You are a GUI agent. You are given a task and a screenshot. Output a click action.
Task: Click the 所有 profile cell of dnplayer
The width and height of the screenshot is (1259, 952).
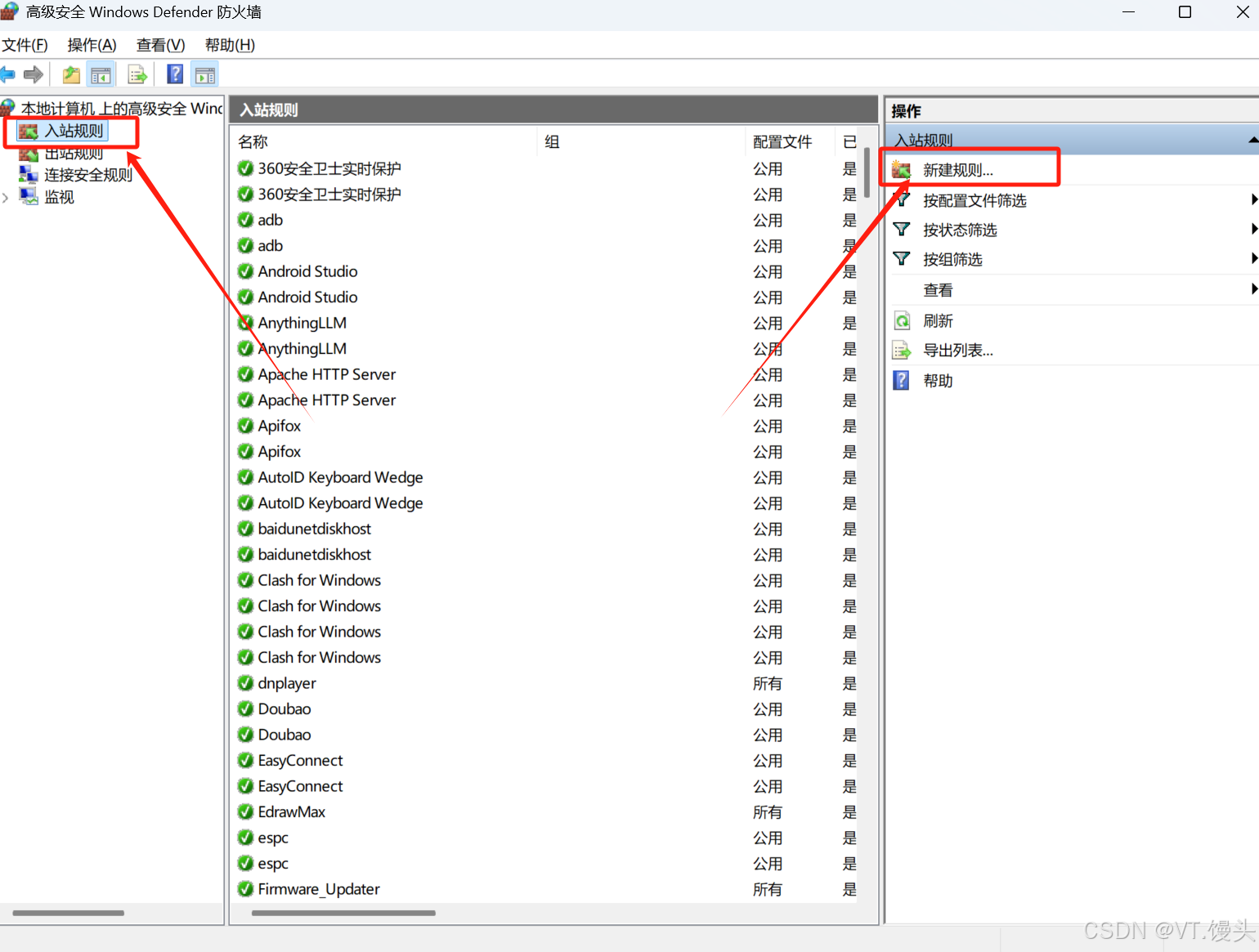coord(768,683)
